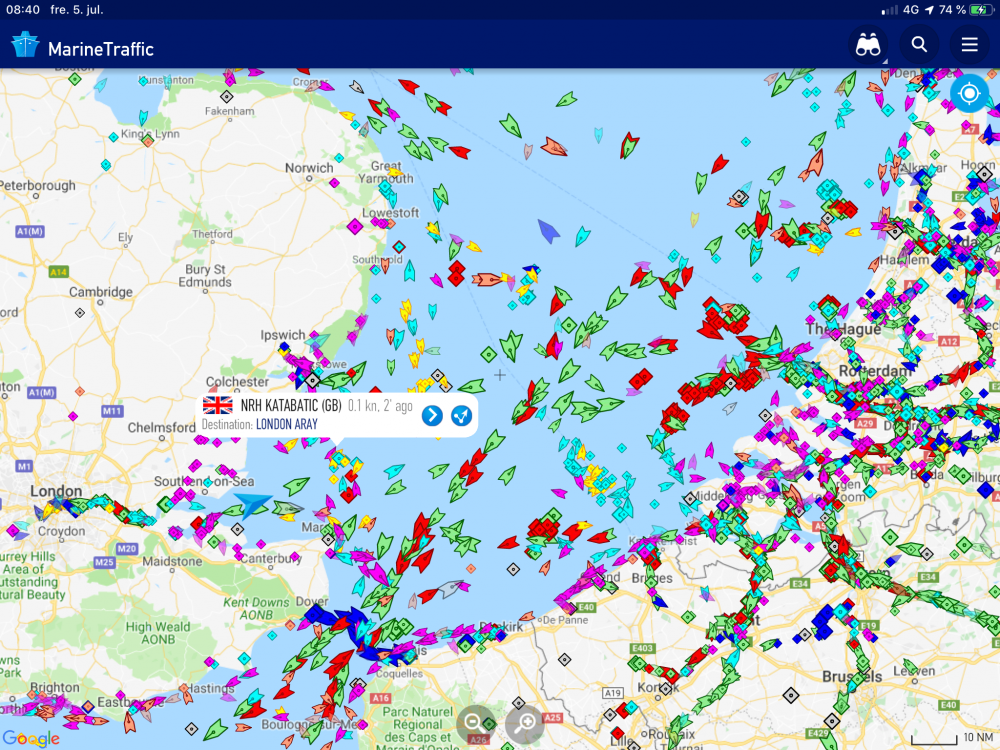
Task: Open NRH KATABATIC vessel details via blue chevron
Action: (432, 415)
